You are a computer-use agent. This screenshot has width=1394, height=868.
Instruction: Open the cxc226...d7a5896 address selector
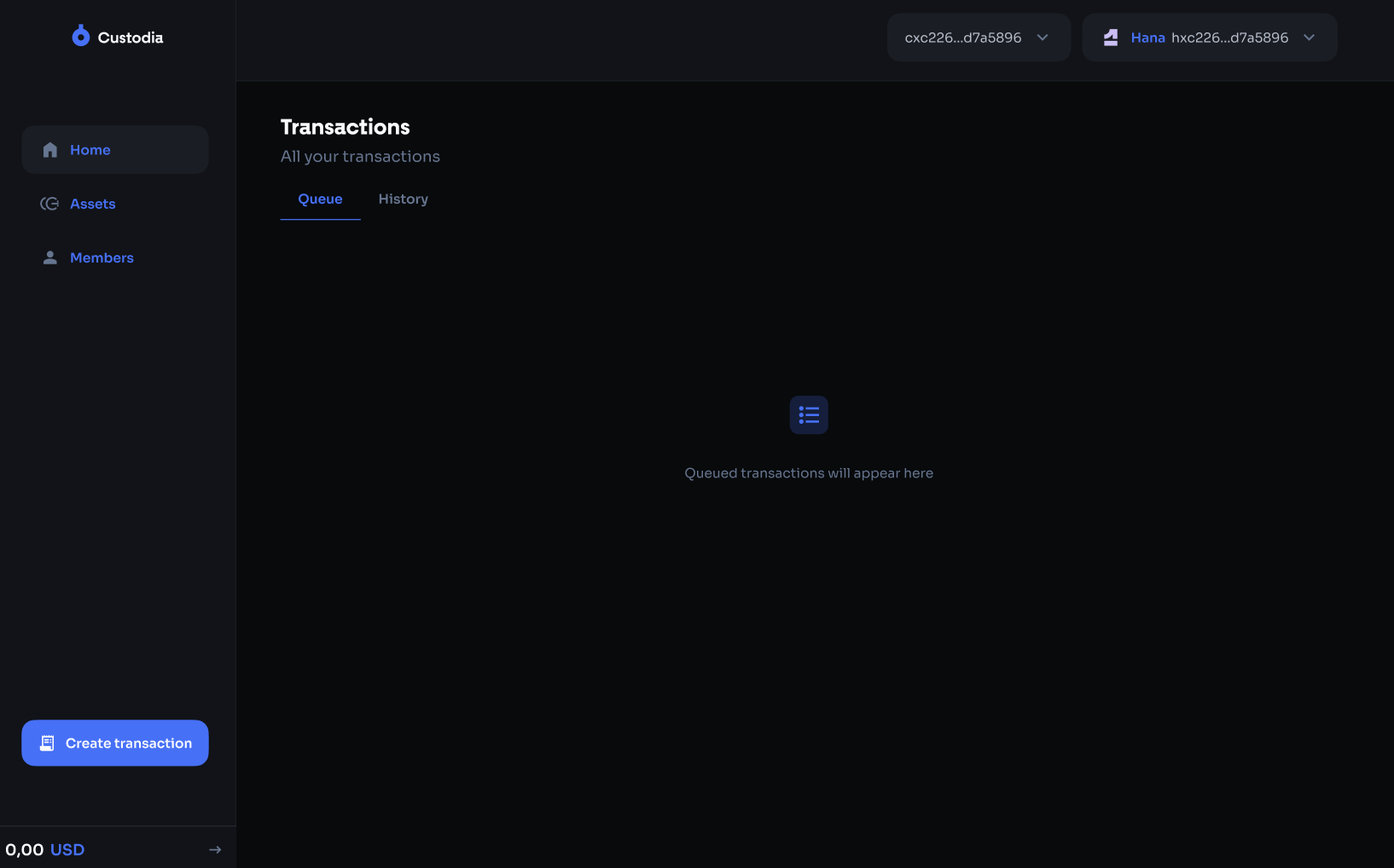[962, 38]
